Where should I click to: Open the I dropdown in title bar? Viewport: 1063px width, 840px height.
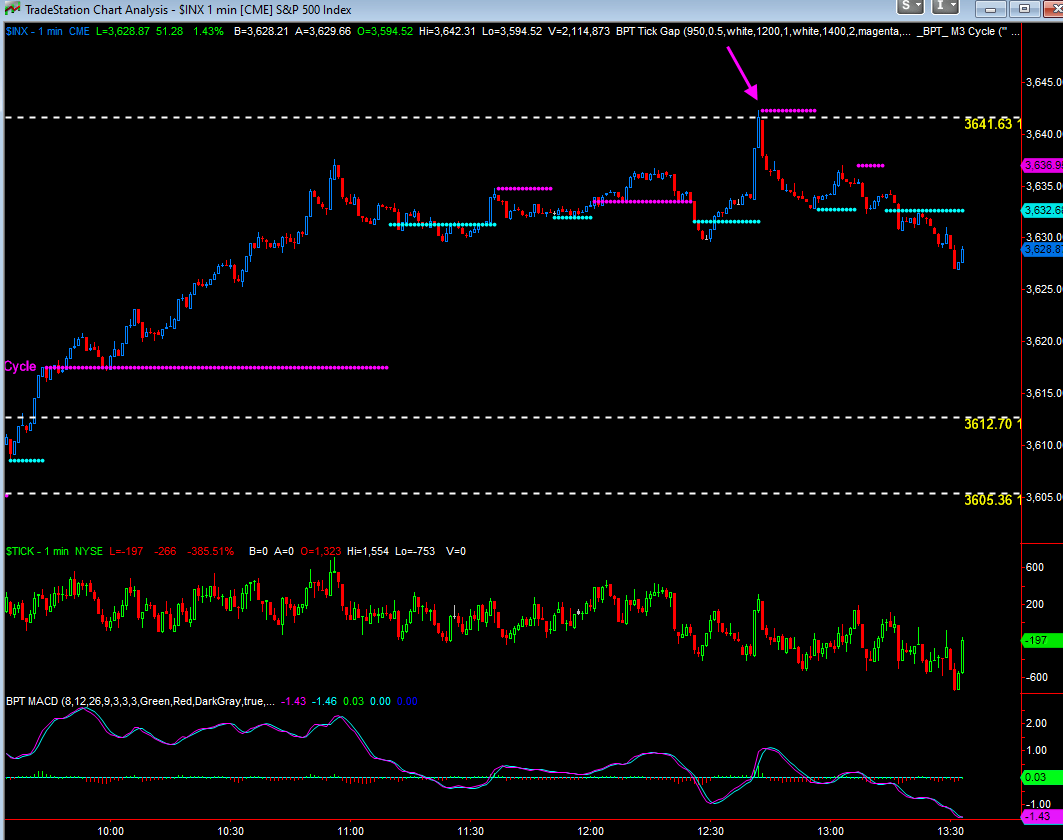pyautogui.click(x=946, y=8)
